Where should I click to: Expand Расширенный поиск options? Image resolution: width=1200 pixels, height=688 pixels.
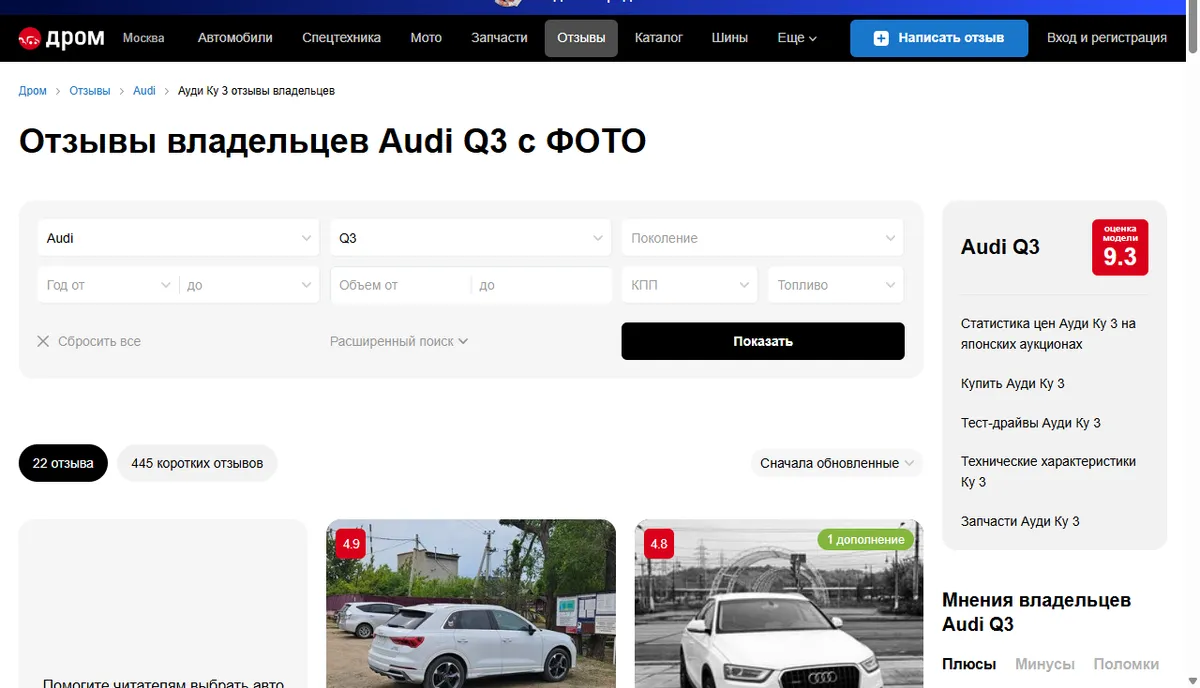click(399, 341)
